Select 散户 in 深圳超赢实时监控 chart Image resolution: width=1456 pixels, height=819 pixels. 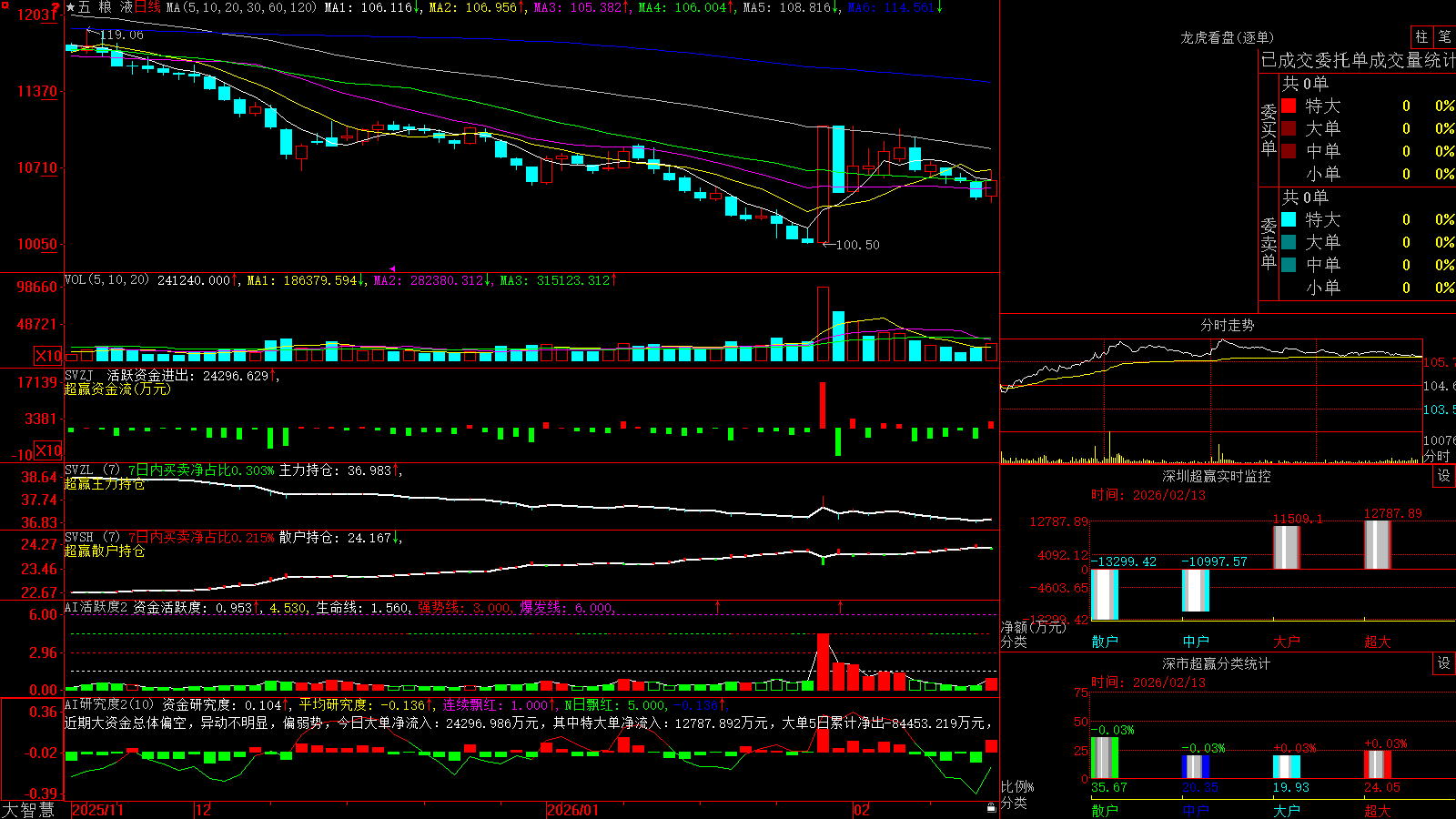(x=1105, y=642)
